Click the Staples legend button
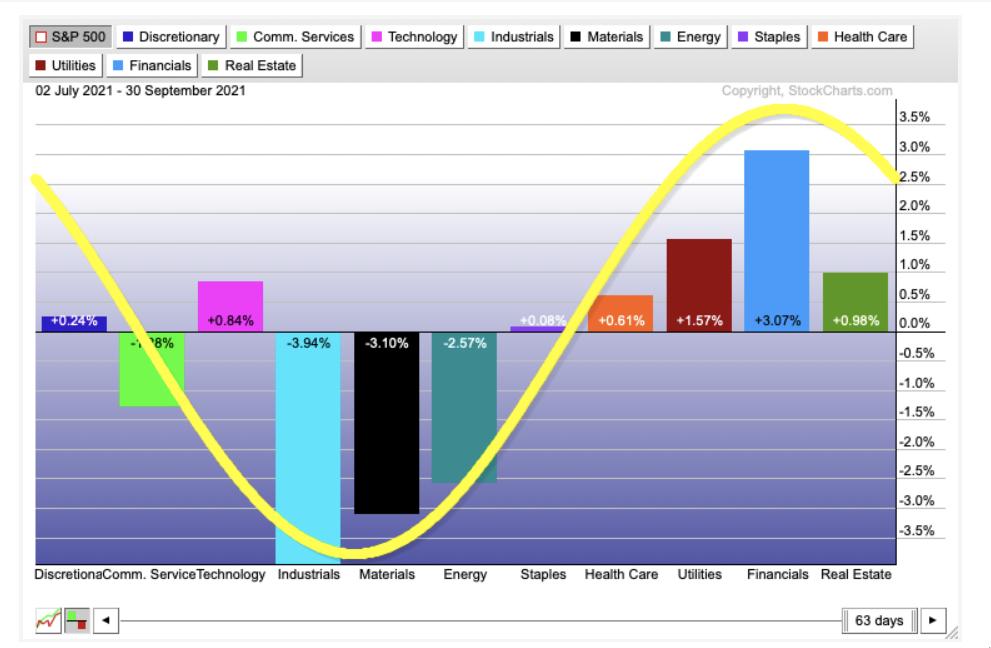Viewport: 991px width, 648px height. pyautogui.click(x=768, y=37)
